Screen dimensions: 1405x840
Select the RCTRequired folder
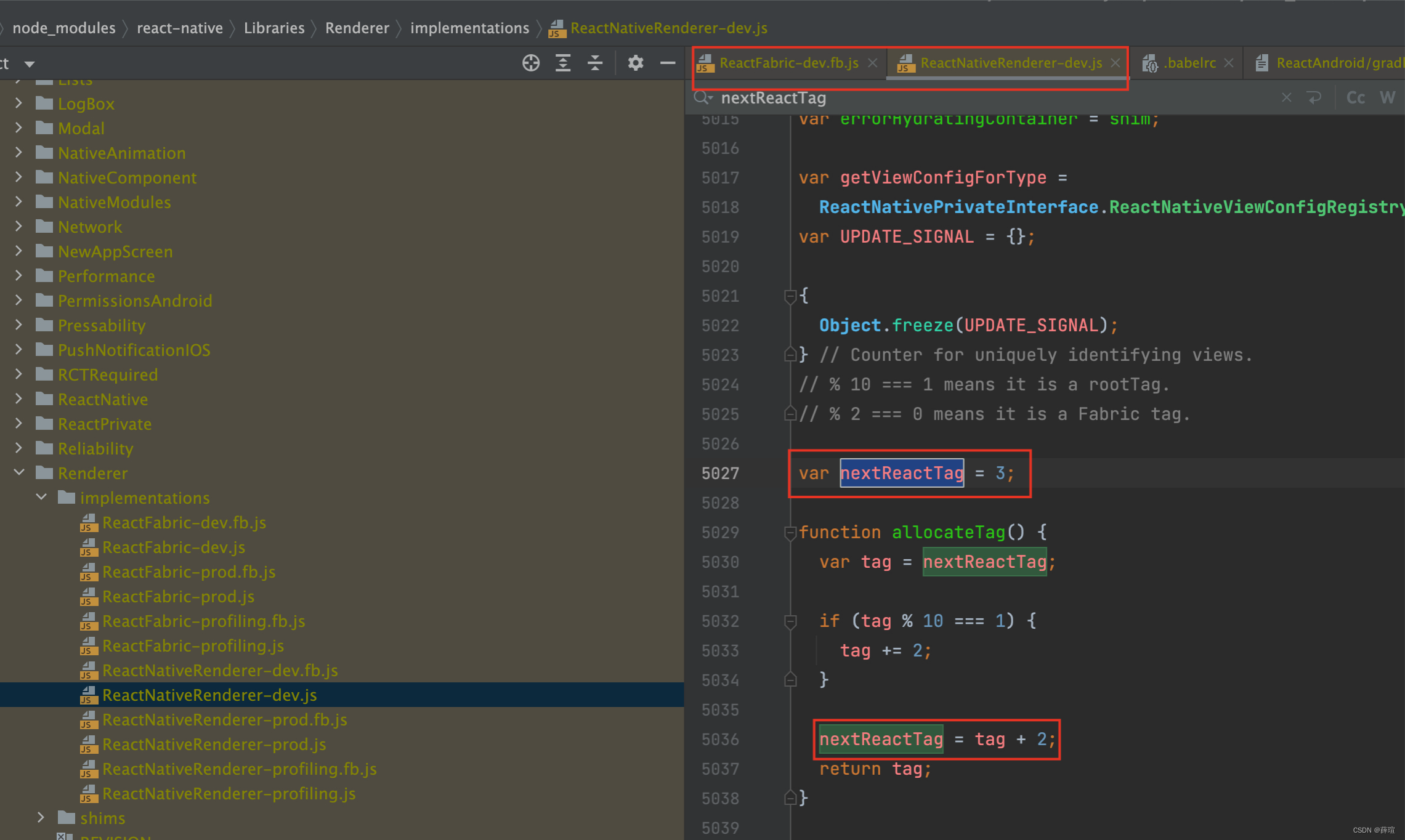tap(108, 374)
